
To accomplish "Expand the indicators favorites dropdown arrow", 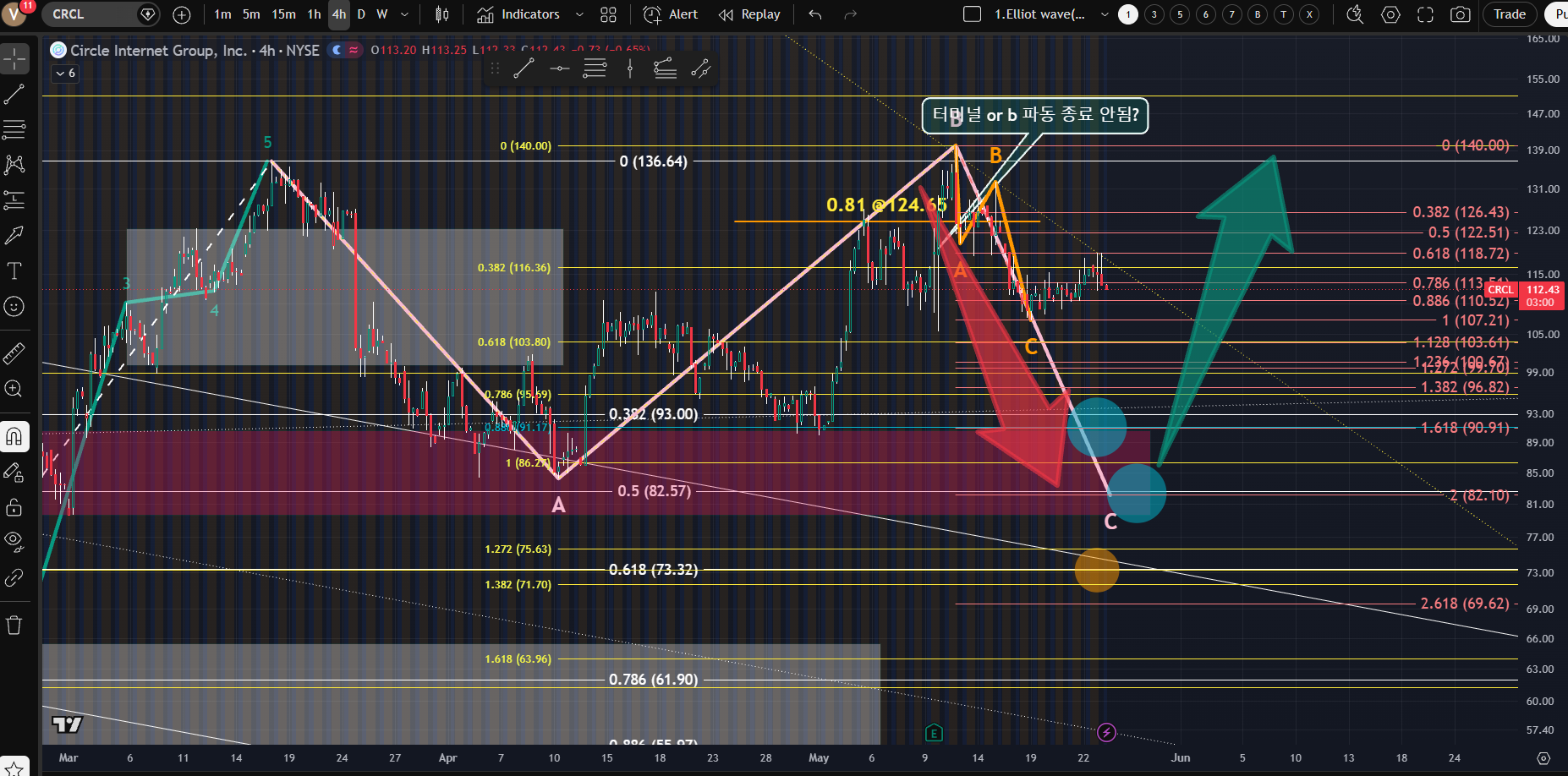I will (x=579, y=14).
